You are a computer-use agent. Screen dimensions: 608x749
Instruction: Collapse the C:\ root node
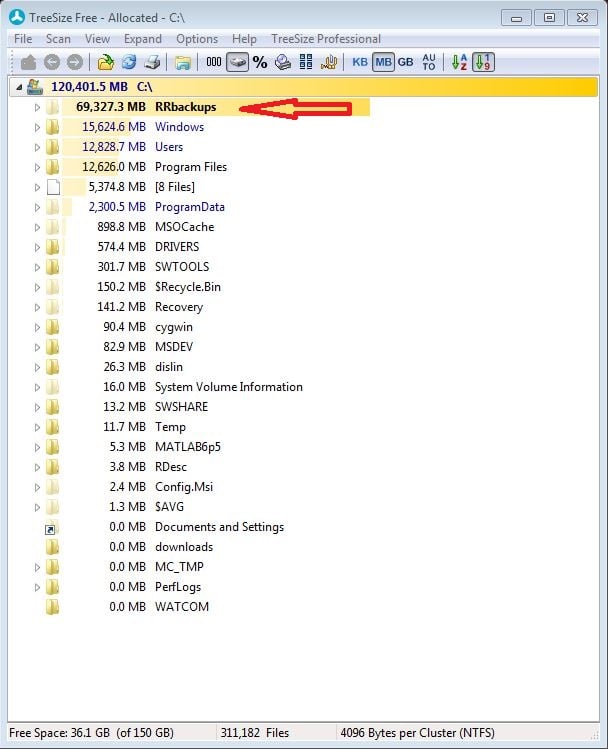[x=19, y=87]
